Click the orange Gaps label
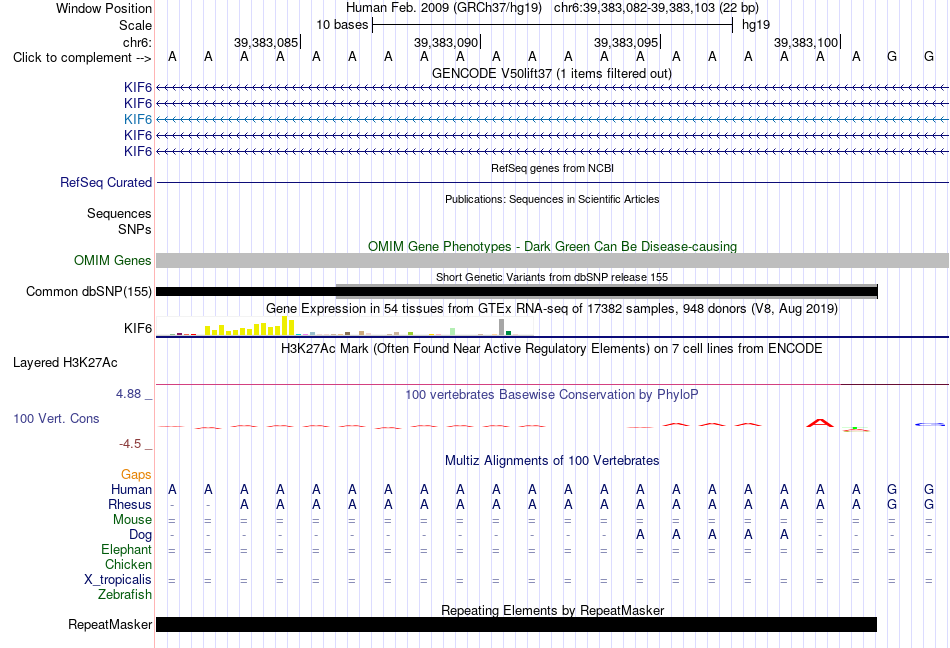 click(136, 475)
